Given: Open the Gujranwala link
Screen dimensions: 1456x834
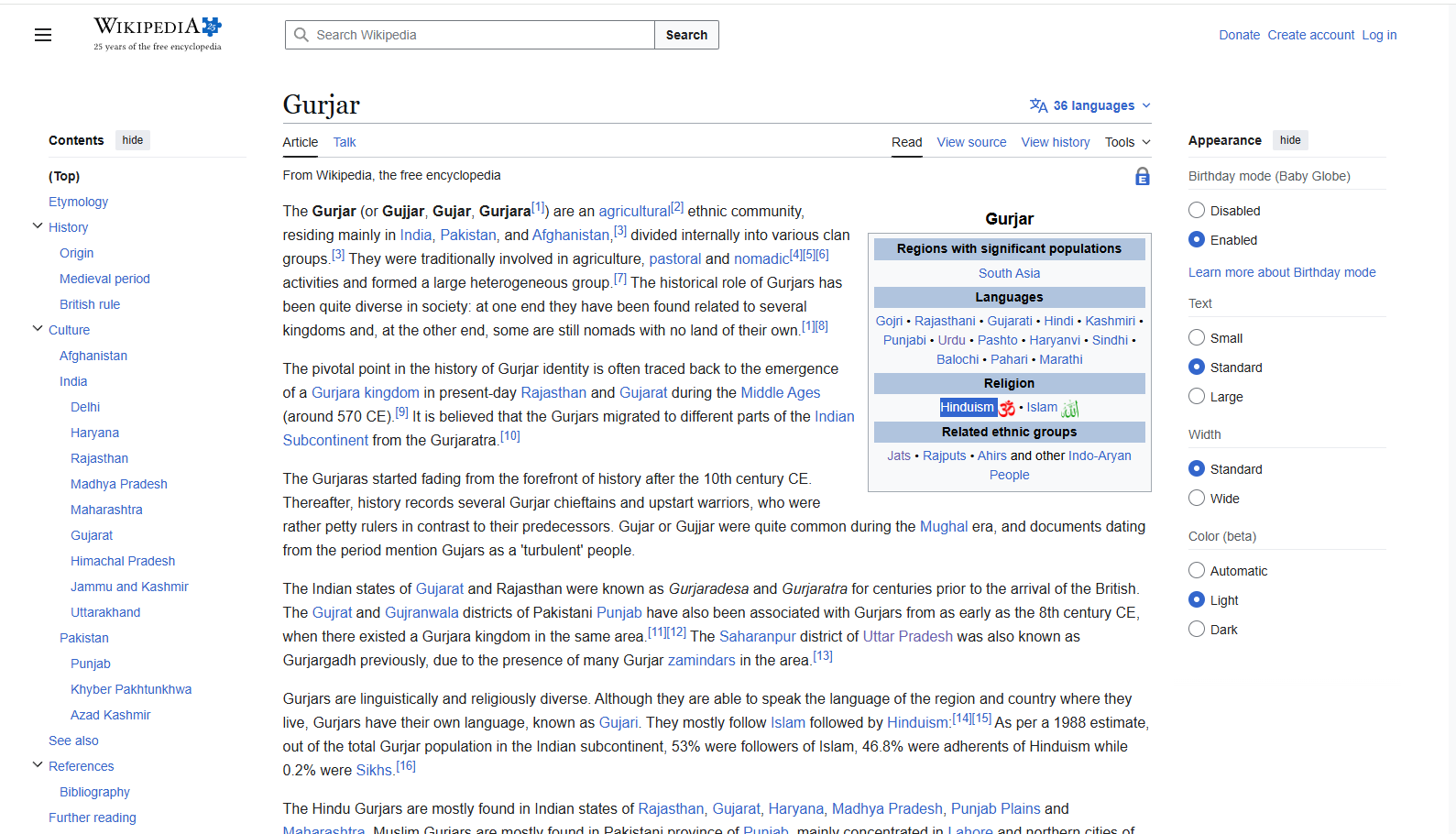Looking at the screenshot, I should pos(421,612).
